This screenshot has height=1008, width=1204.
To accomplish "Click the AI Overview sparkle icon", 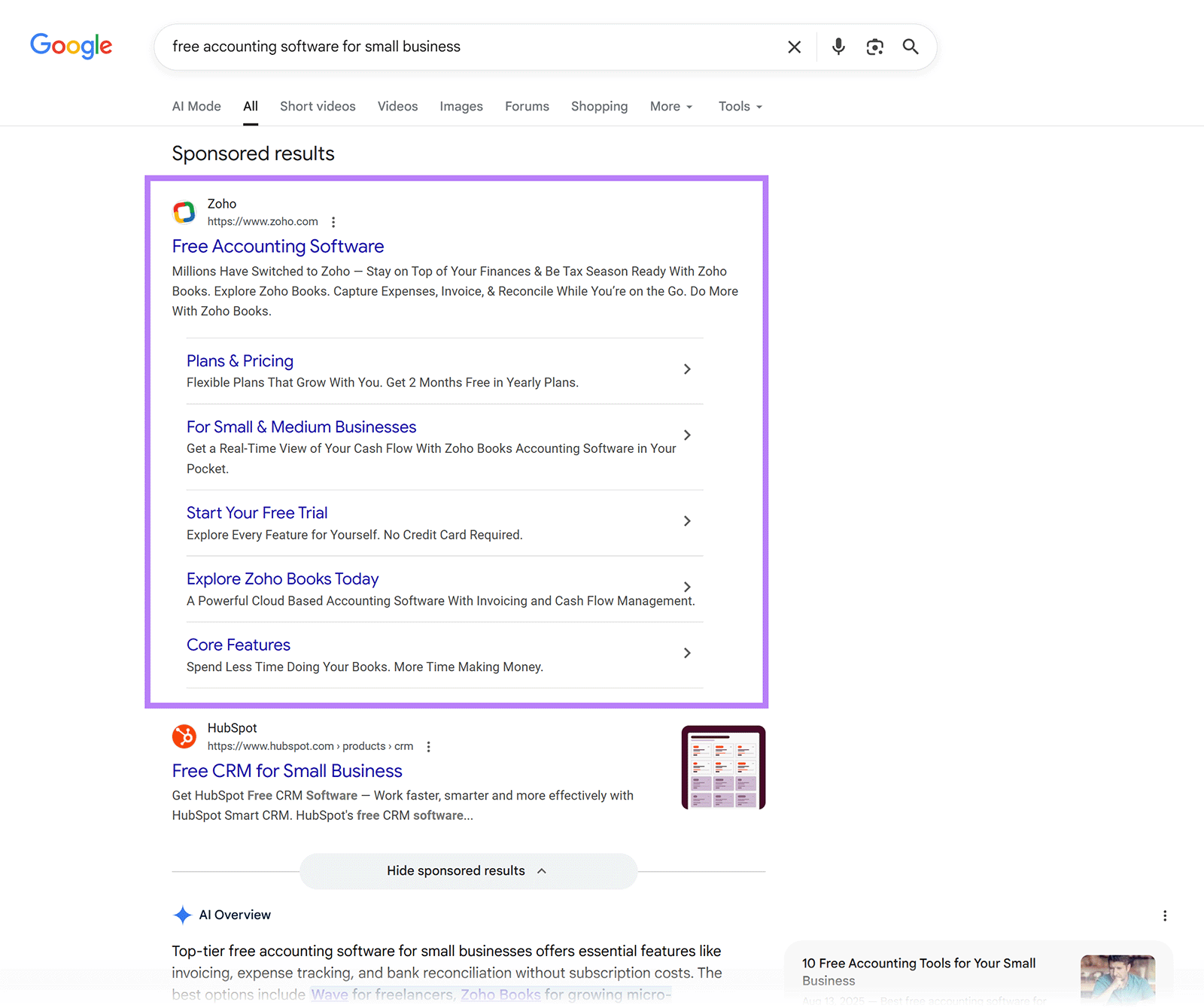I will click(x=182, y=915).
